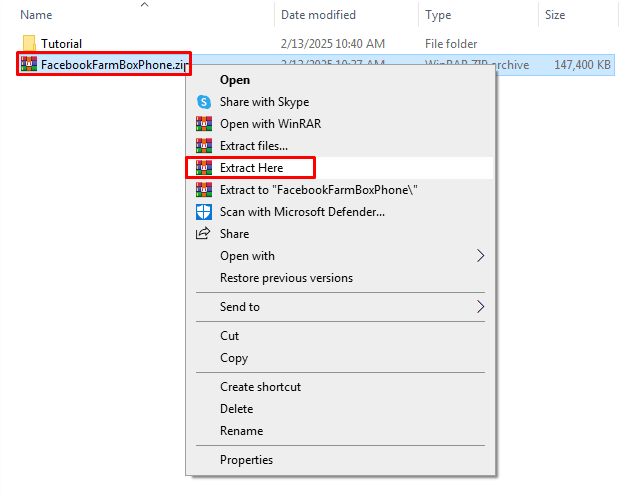Select the FacebookFarmBoxPhone.zip file name
Image resolution: width=629 pixels, height=495 pixels.
(x=114, y=65)
